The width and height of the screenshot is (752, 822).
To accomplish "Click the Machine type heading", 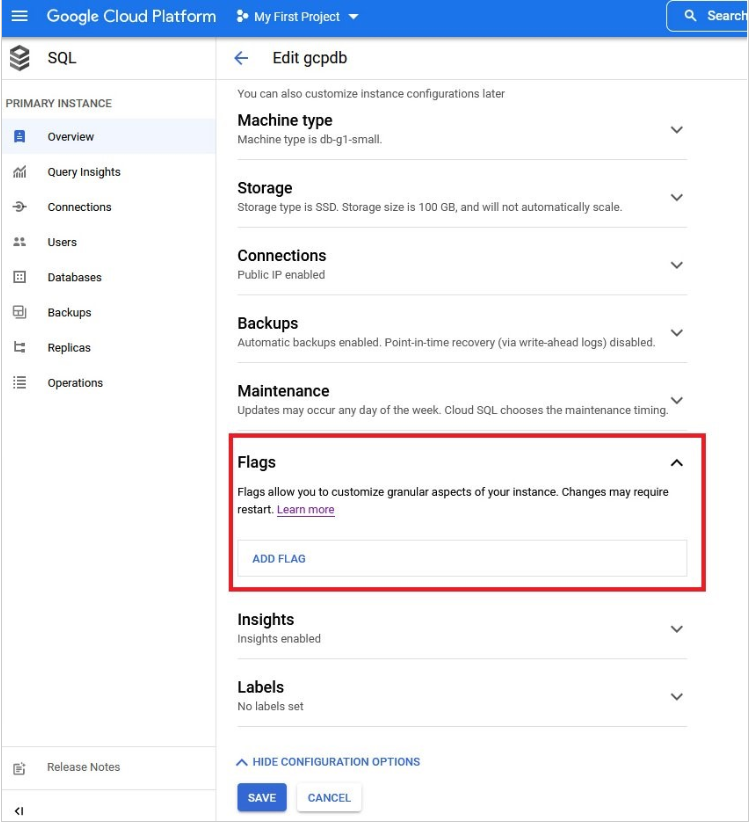I will (285, 121).
